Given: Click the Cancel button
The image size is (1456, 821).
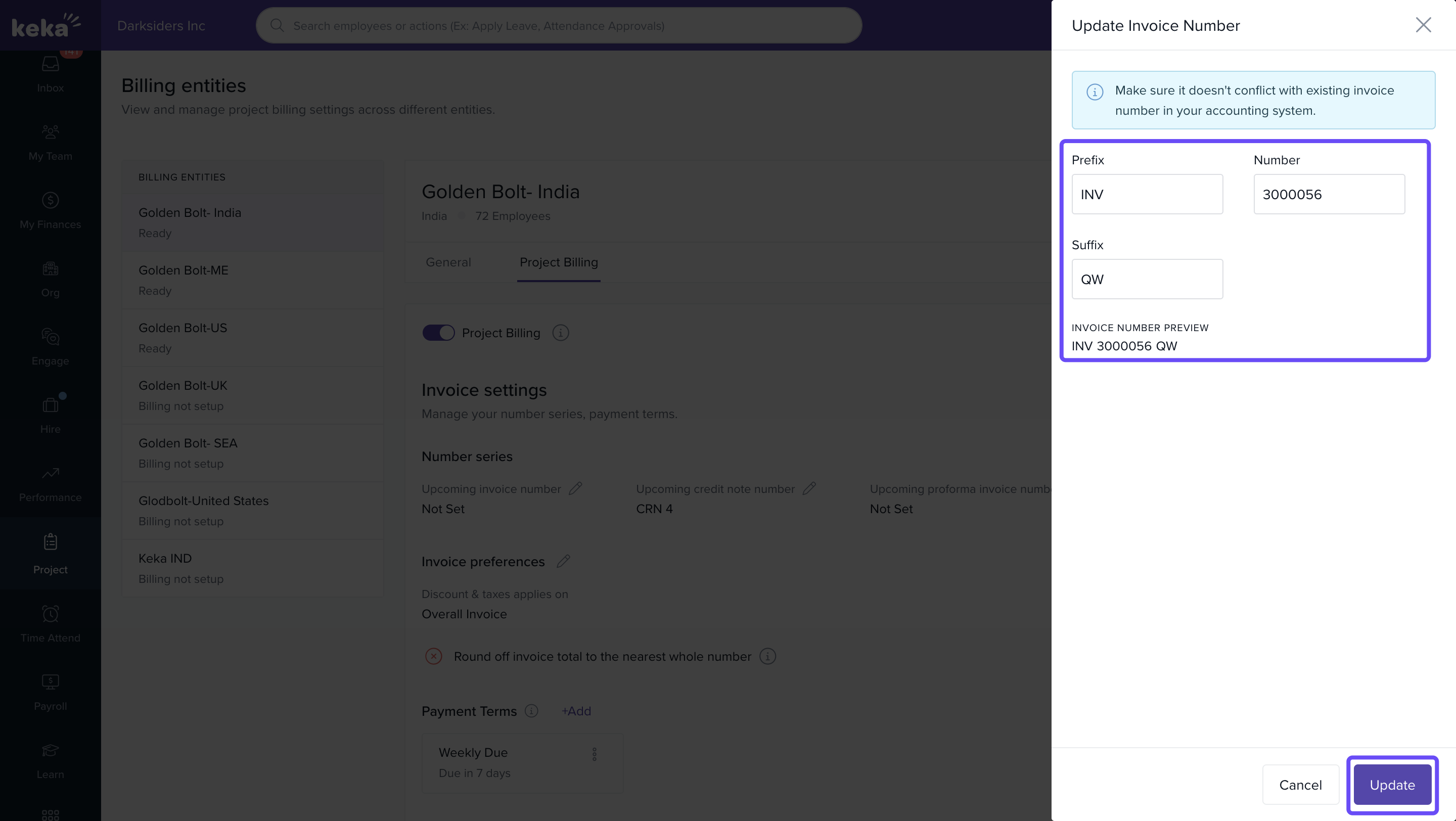Looking at the screenshot, I should pyautogui.click(x=1300, y=784).
